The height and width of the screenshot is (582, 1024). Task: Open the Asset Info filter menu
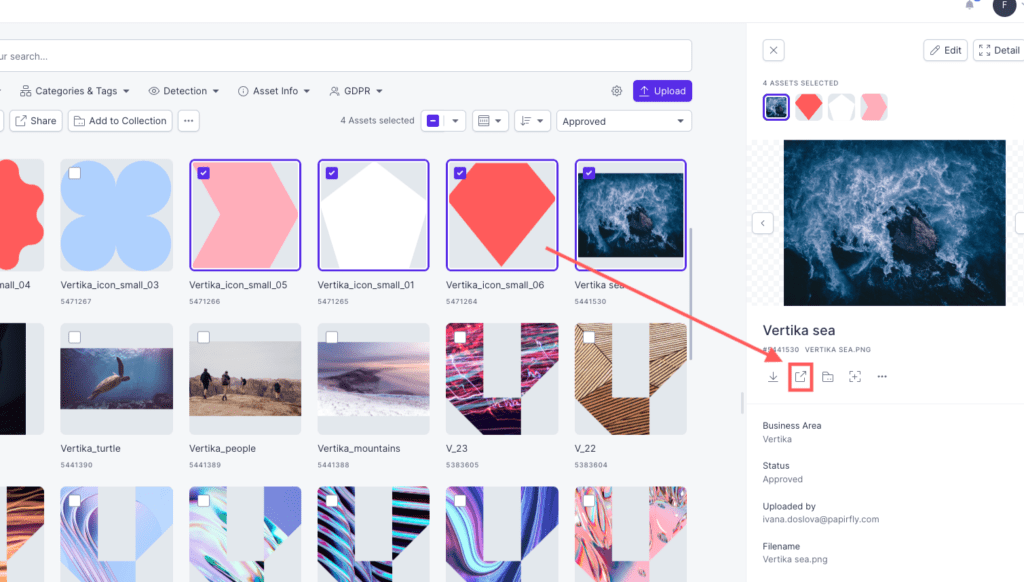(x=274, y=91)
